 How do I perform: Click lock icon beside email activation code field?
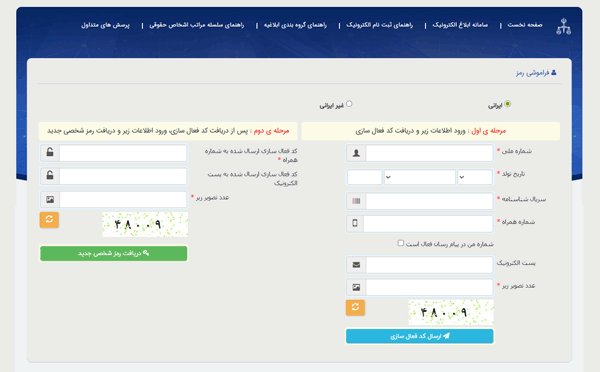(50, 176)
